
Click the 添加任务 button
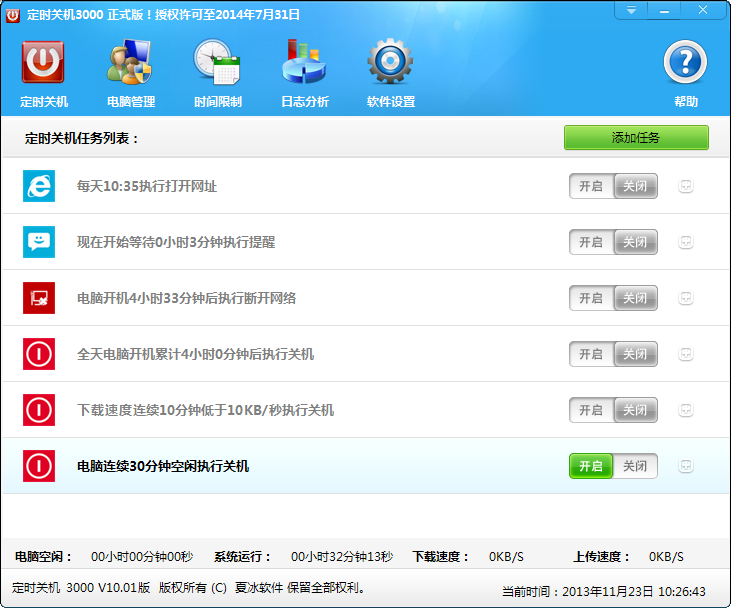636,138
